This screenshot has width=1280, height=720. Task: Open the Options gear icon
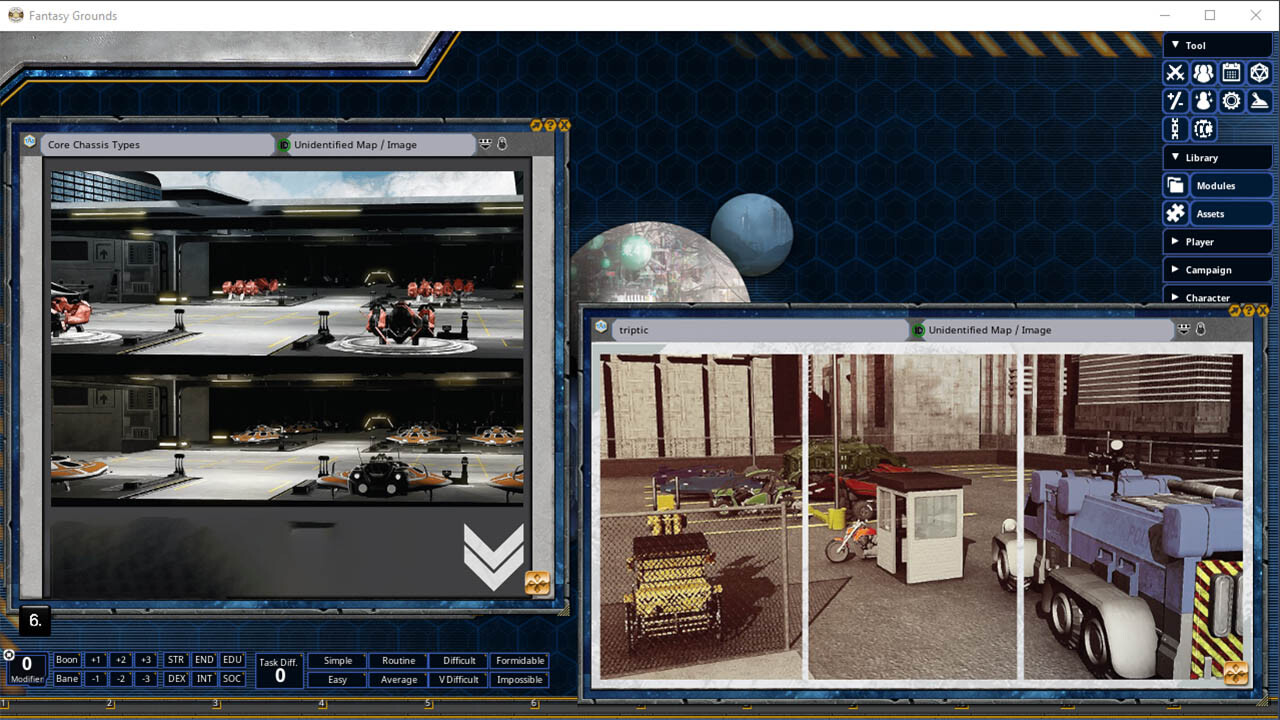tap(1231, 100)
